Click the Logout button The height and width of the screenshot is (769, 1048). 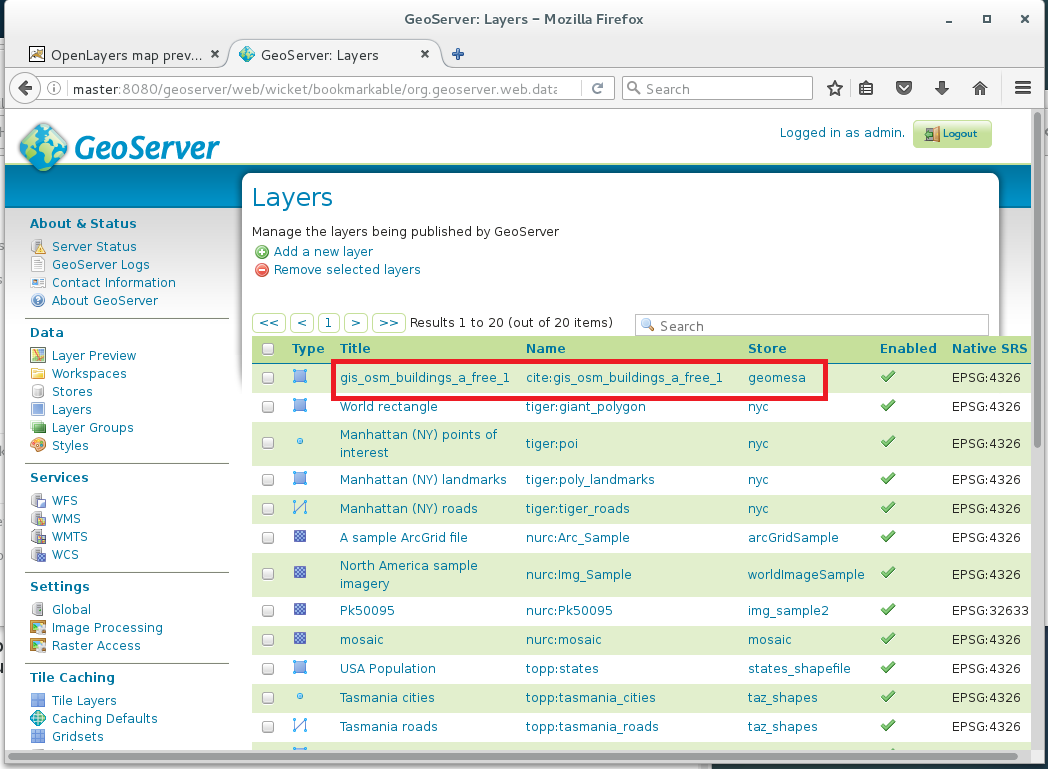pyautogui.click(x=952, y=134)
